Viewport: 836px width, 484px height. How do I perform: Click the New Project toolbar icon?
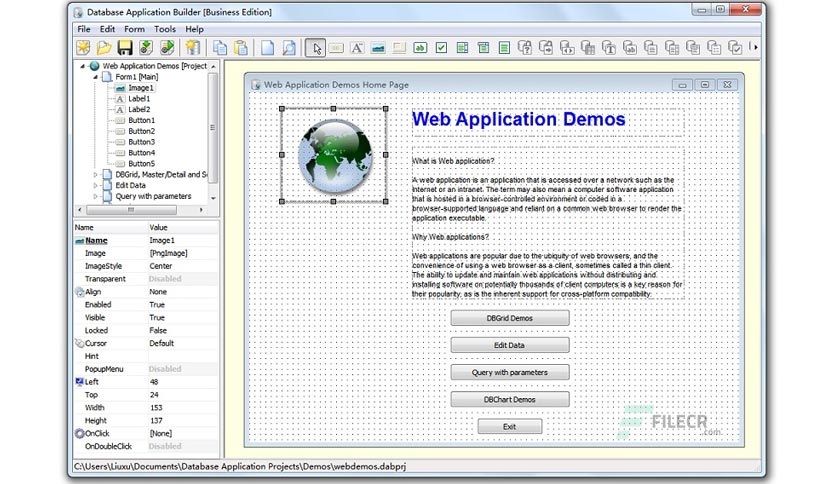click(x=83, y=48)
